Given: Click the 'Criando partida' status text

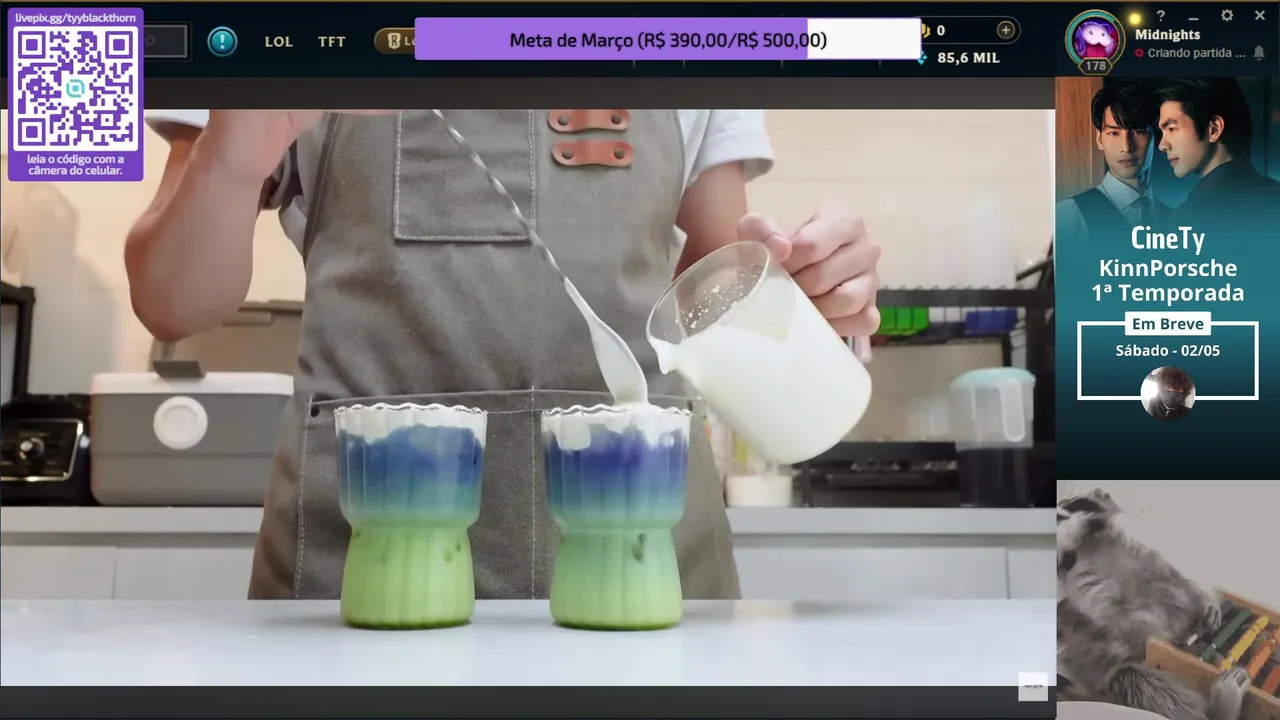Looking at the screenshot, I should pos(1196,53).
